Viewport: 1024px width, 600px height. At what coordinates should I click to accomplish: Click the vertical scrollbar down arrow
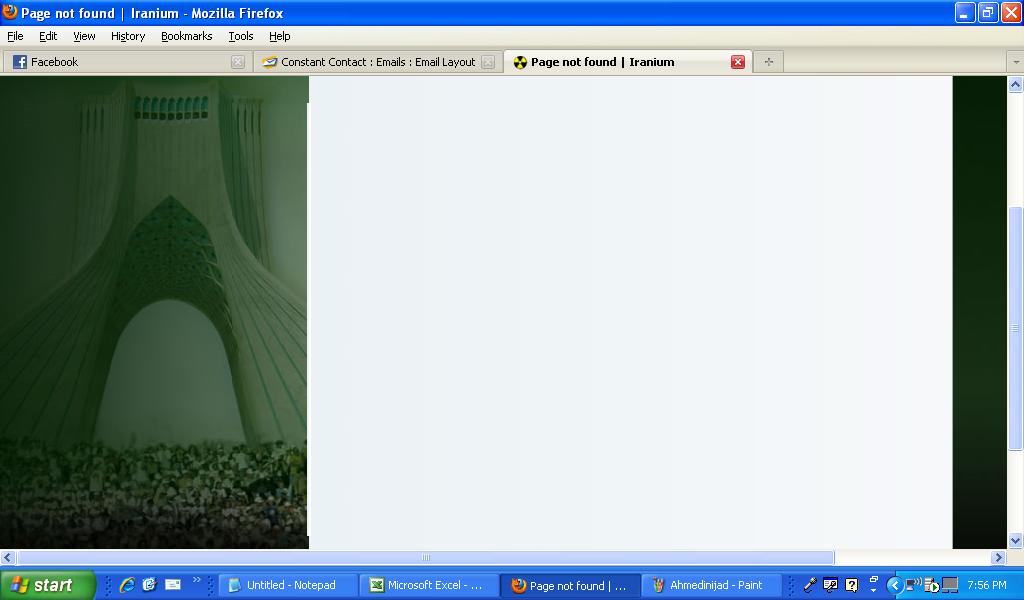click(x=1015, y=541)
